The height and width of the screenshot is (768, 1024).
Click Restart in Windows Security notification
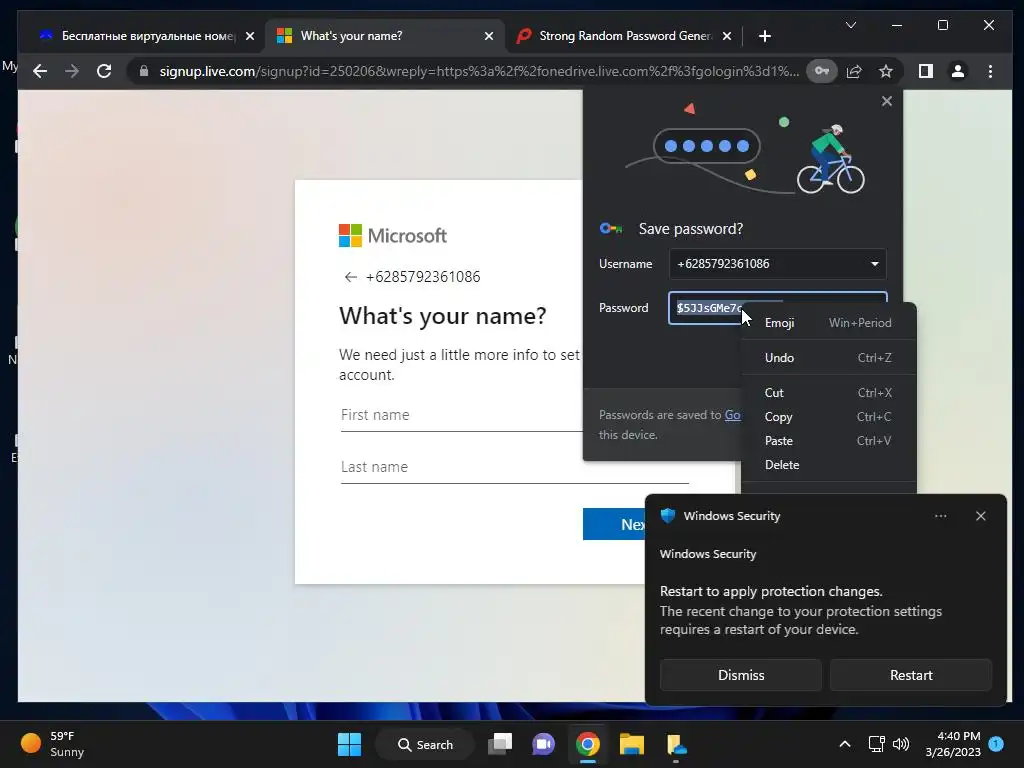[911, 675]
